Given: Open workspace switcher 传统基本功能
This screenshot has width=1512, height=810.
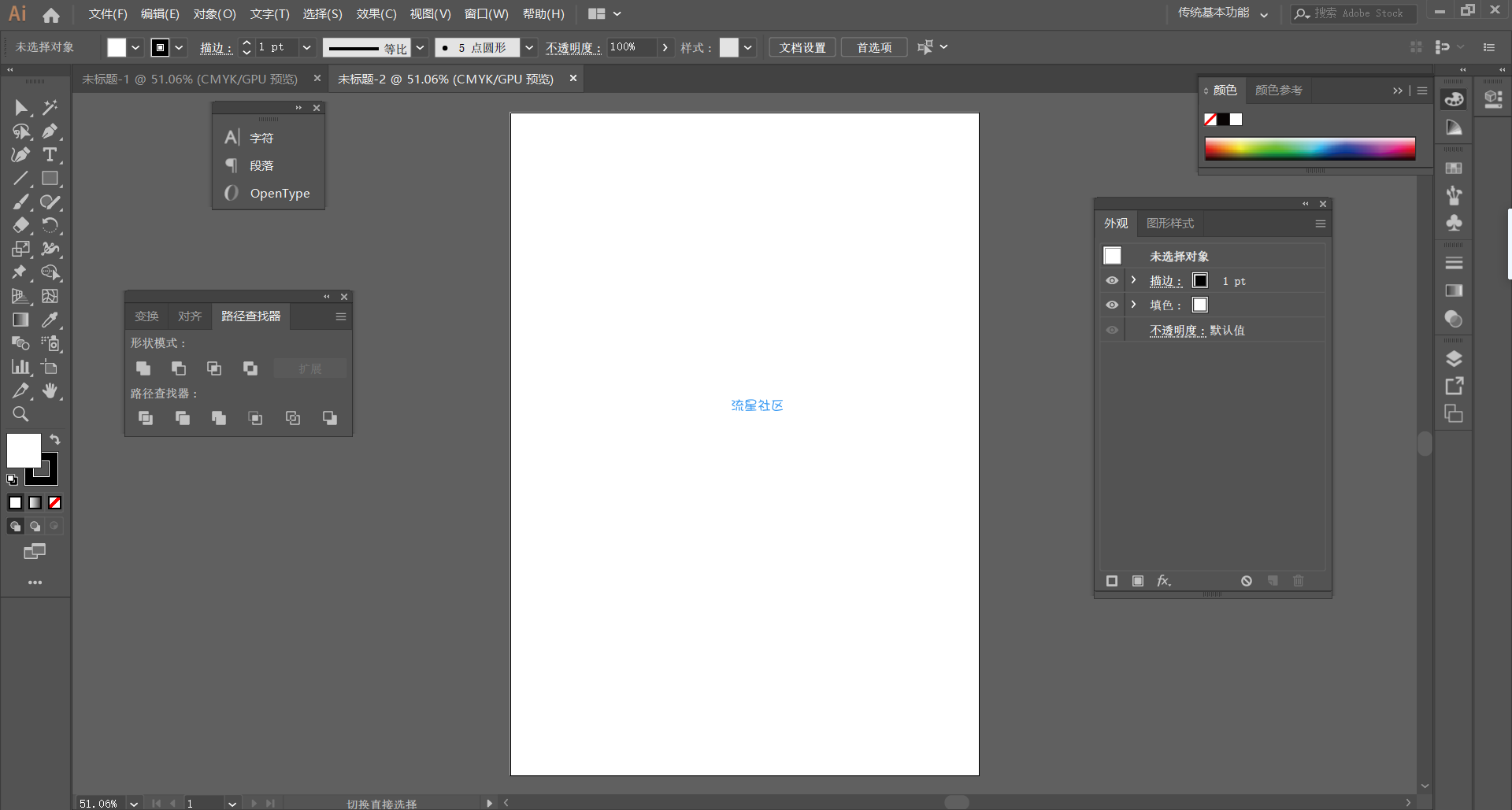Looking at the screenshot, I should point(1223,13).
